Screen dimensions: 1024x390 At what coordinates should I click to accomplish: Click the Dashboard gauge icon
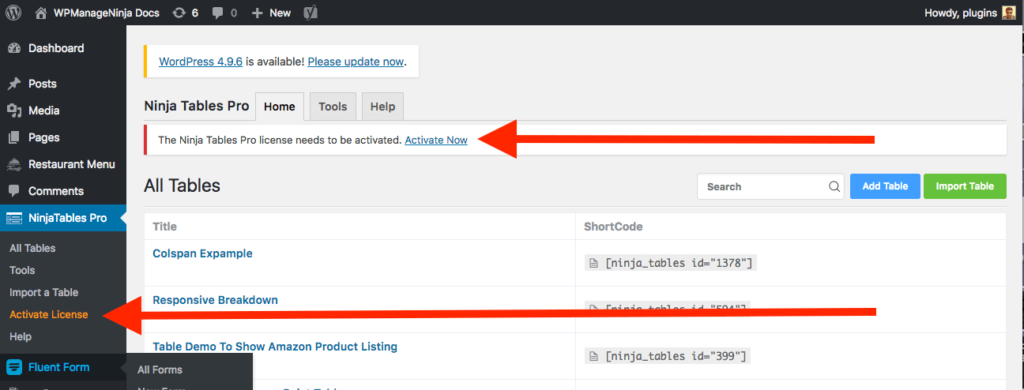tap(14, 48)
